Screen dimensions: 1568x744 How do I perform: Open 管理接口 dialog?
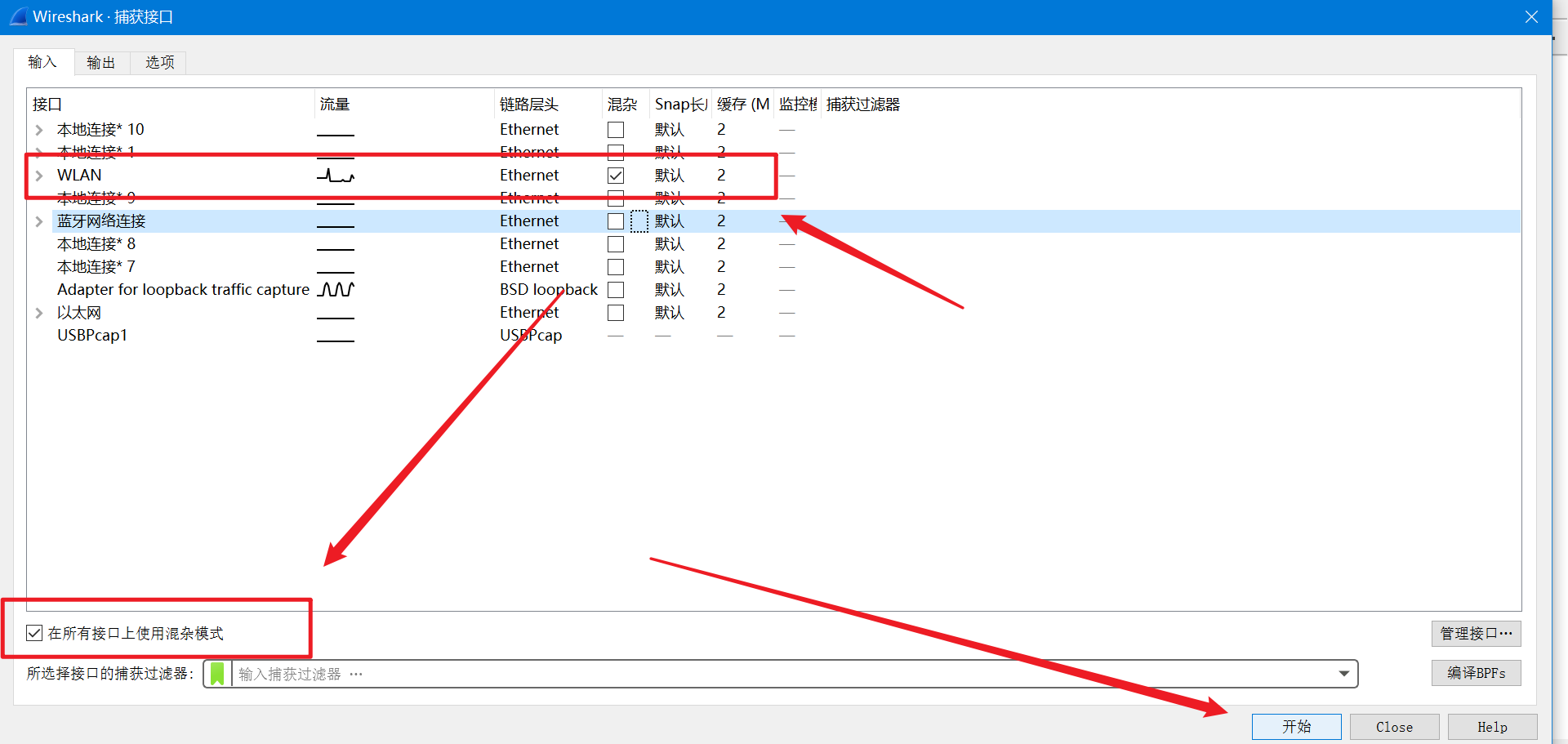coord(1476,634)
